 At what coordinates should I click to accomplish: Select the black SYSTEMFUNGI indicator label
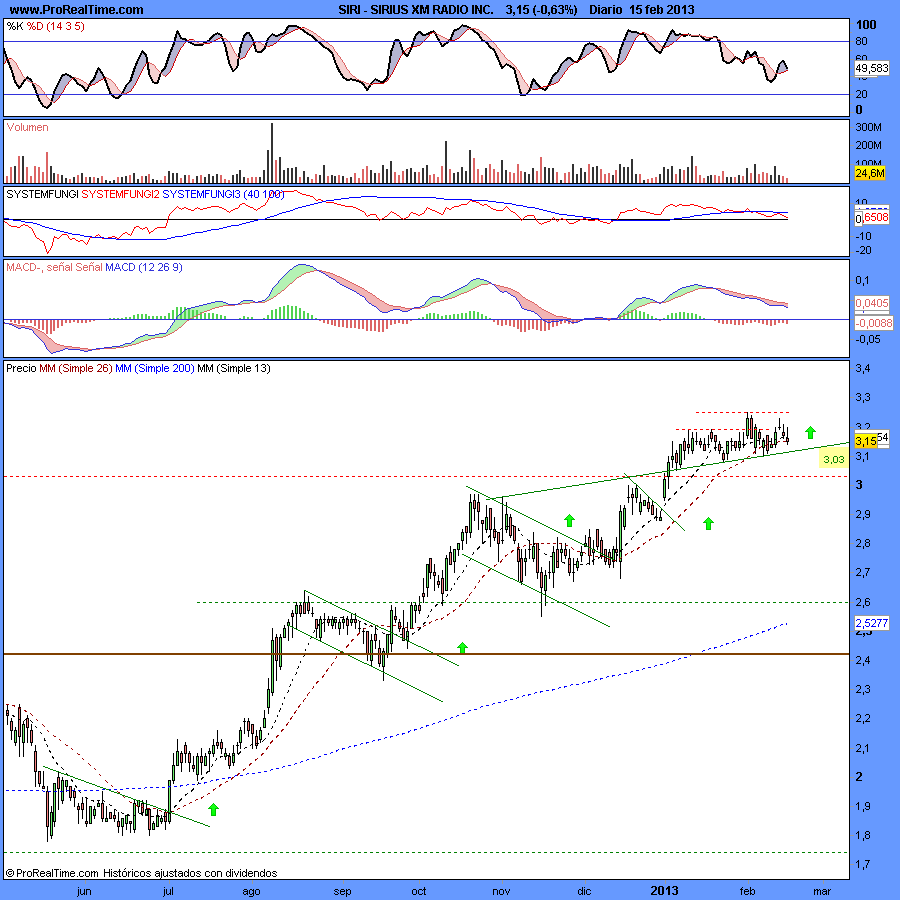(x=42, y=195)
